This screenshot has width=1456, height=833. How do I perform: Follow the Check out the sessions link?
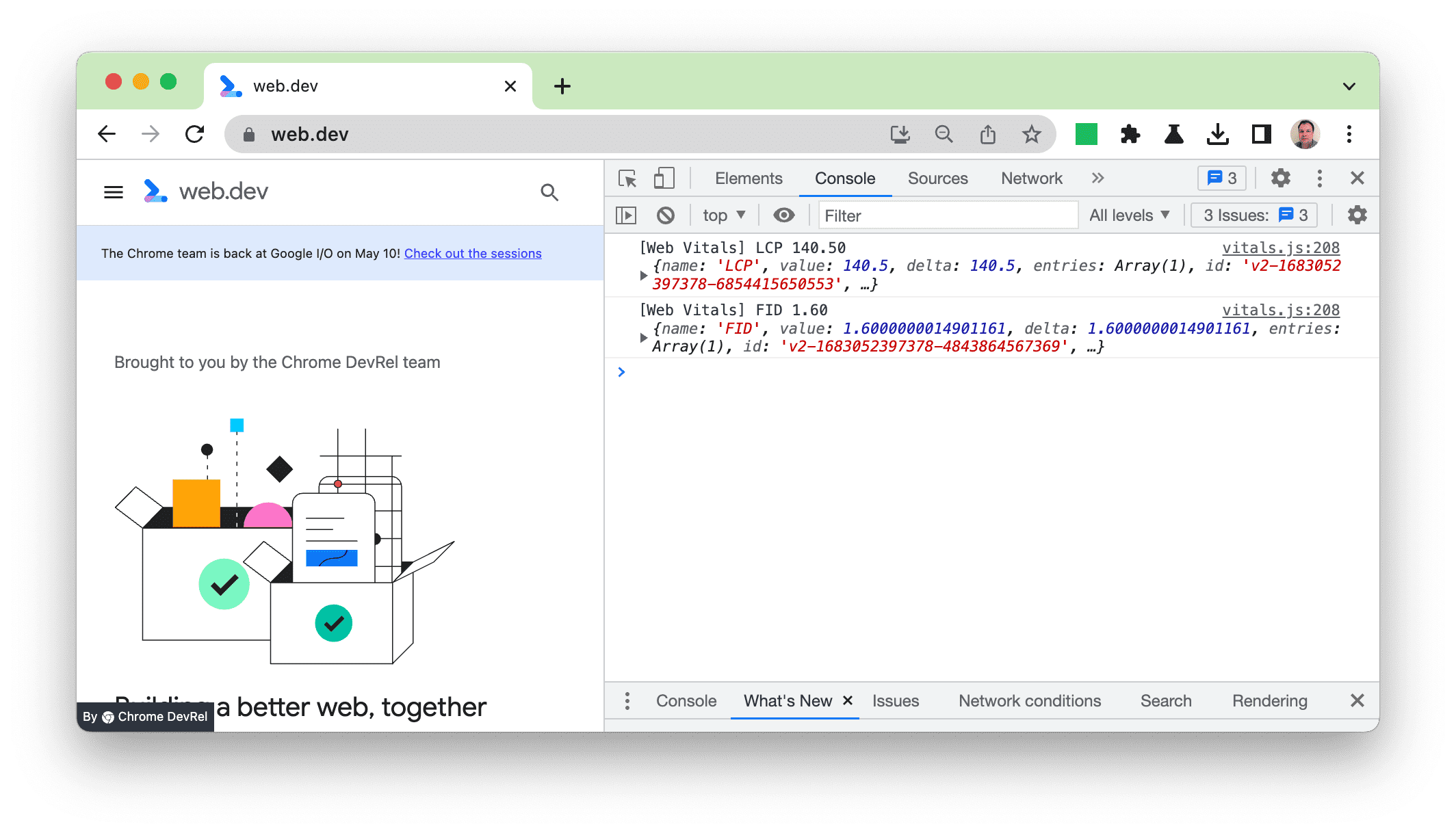coord(472,253)
